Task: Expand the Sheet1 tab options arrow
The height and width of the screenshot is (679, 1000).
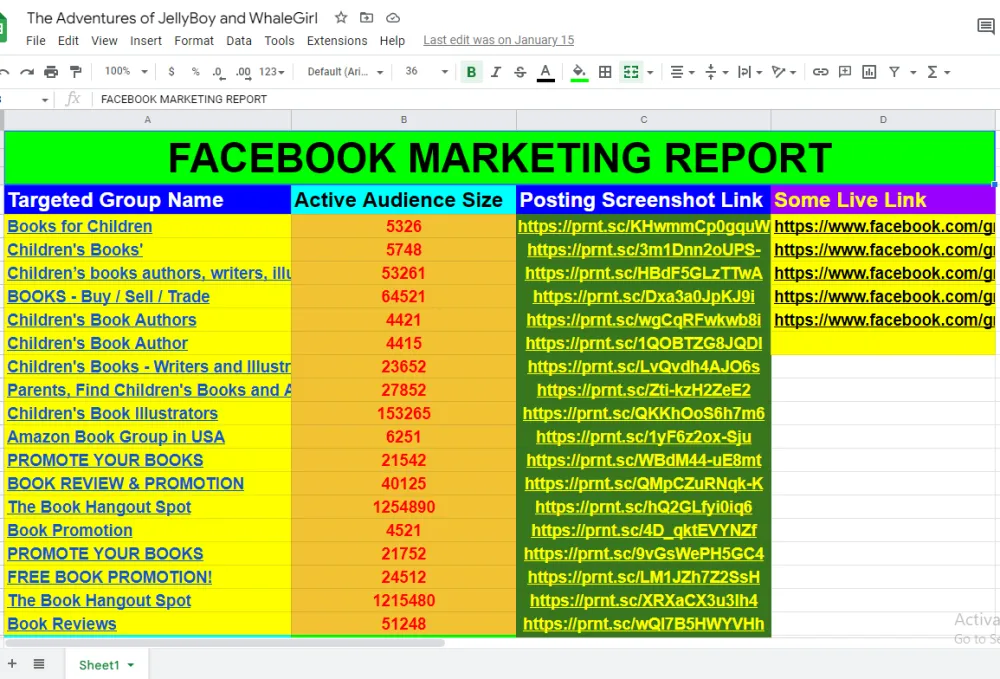Action: coord(131,665)
